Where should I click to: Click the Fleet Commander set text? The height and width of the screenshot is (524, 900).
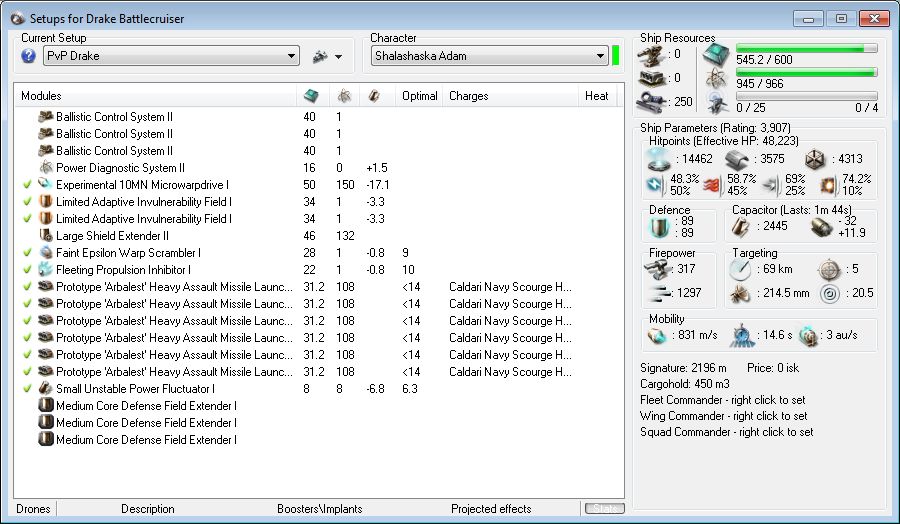(723, 400)
